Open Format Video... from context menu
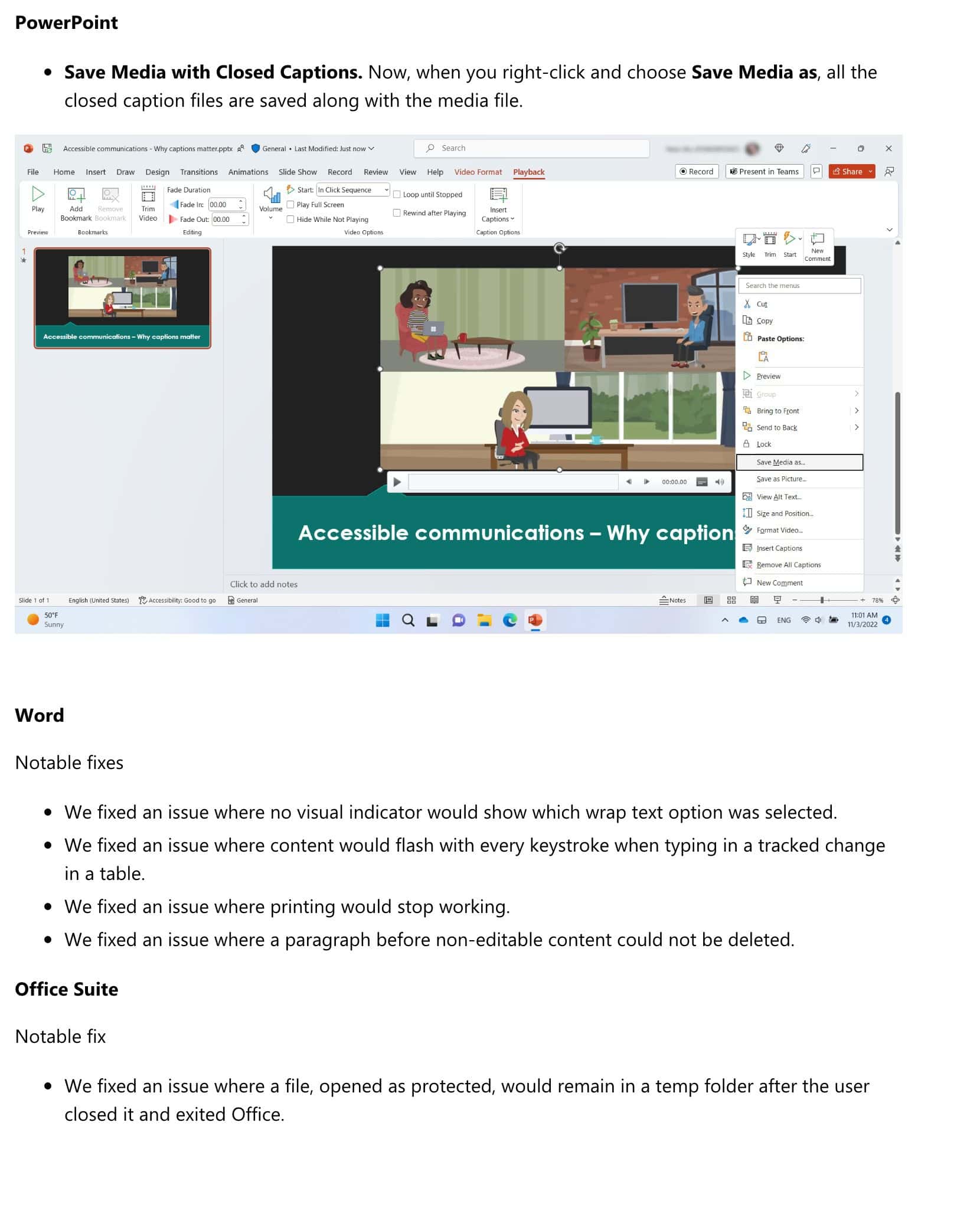Image resolution: width=980 pixels, height=1214 pixels. tap(799, 530)
